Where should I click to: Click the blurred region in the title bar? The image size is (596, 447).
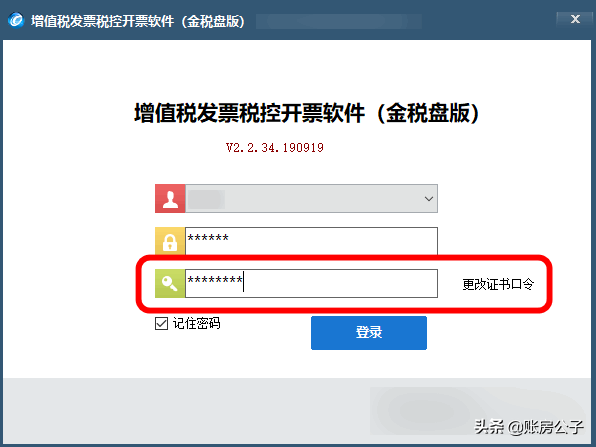tap(339, 21)
